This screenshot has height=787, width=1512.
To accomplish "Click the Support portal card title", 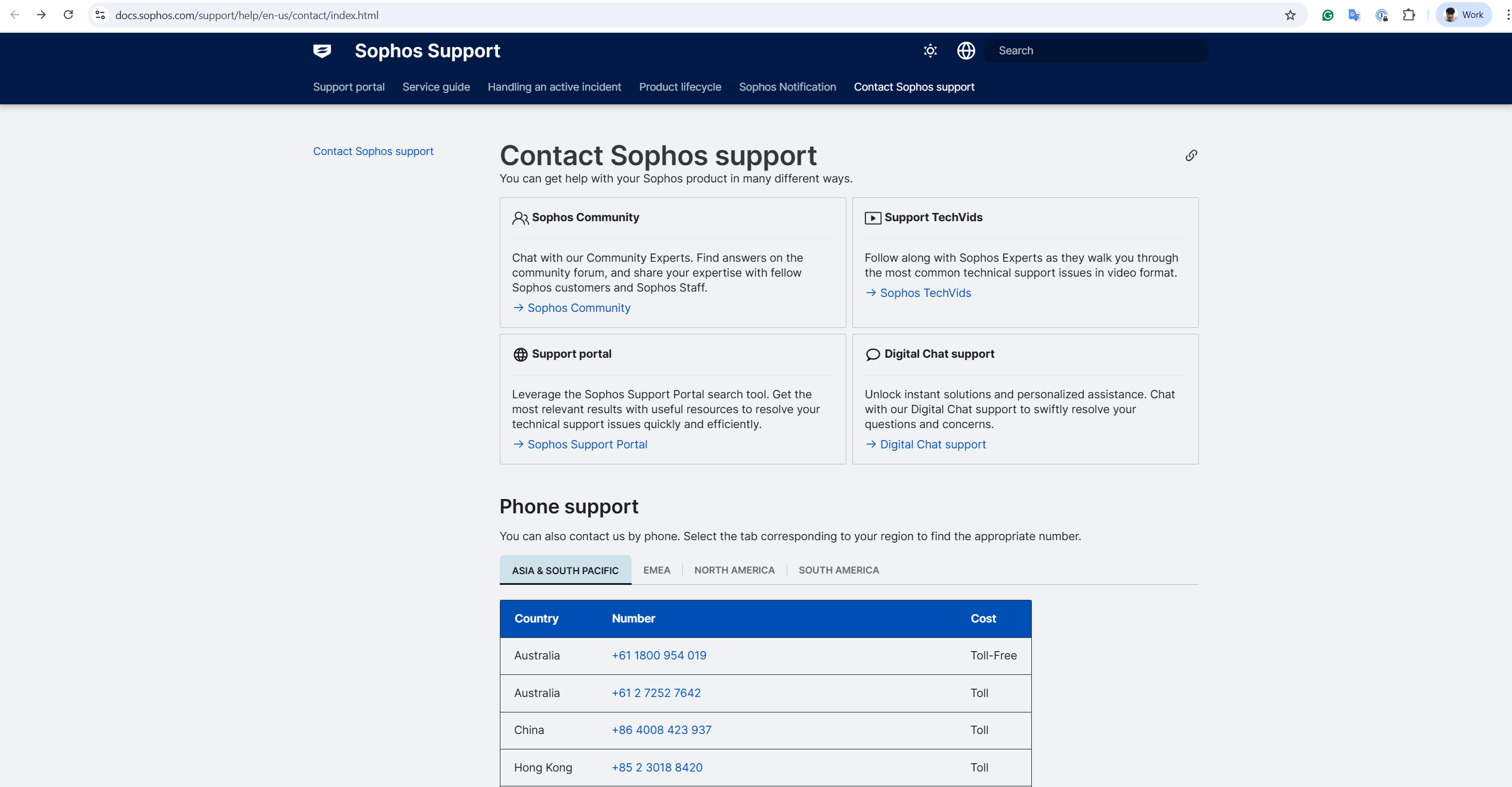I will tap(571, 354).
